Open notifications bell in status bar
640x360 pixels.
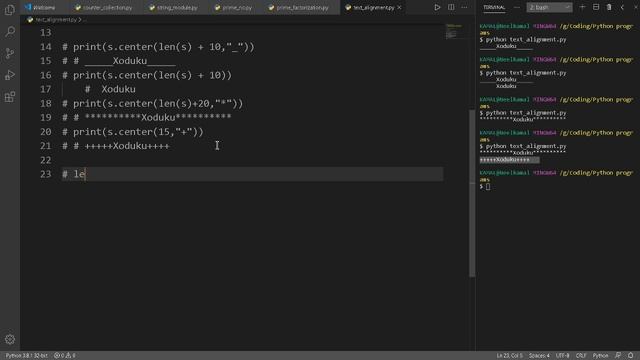631,356
